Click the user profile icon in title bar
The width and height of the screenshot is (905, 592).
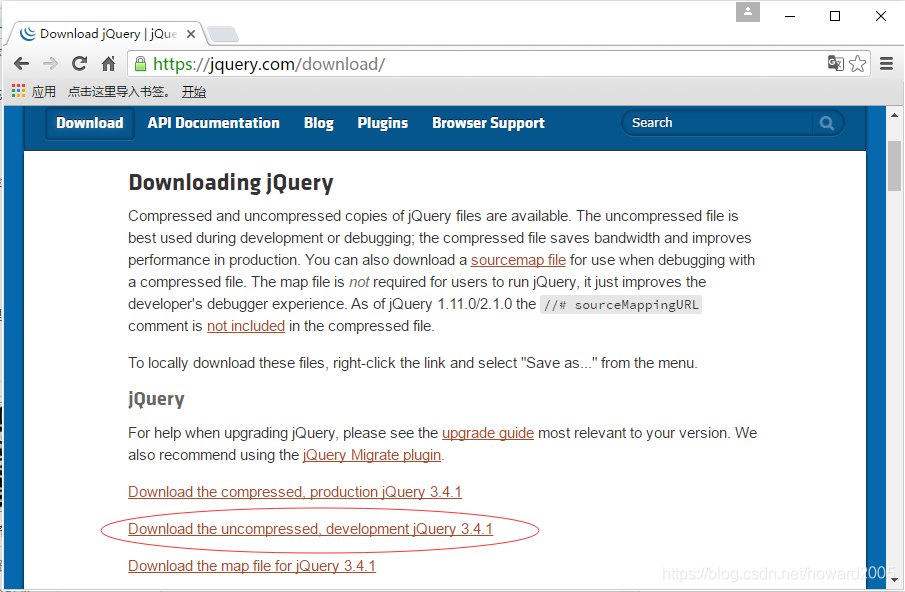point(747,12)
